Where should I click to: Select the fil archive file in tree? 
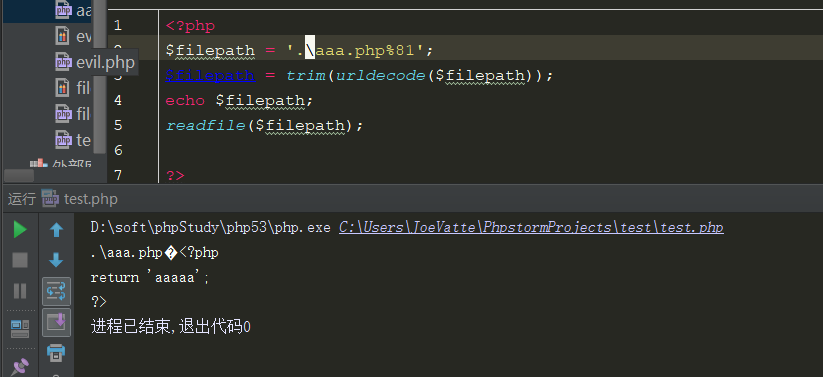click(73, 87)
